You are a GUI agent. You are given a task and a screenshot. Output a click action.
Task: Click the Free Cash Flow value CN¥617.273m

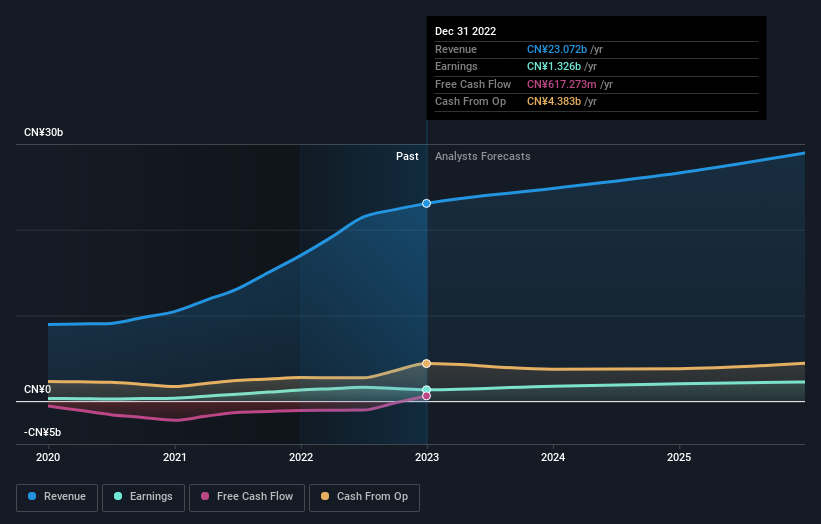(561, 84)
